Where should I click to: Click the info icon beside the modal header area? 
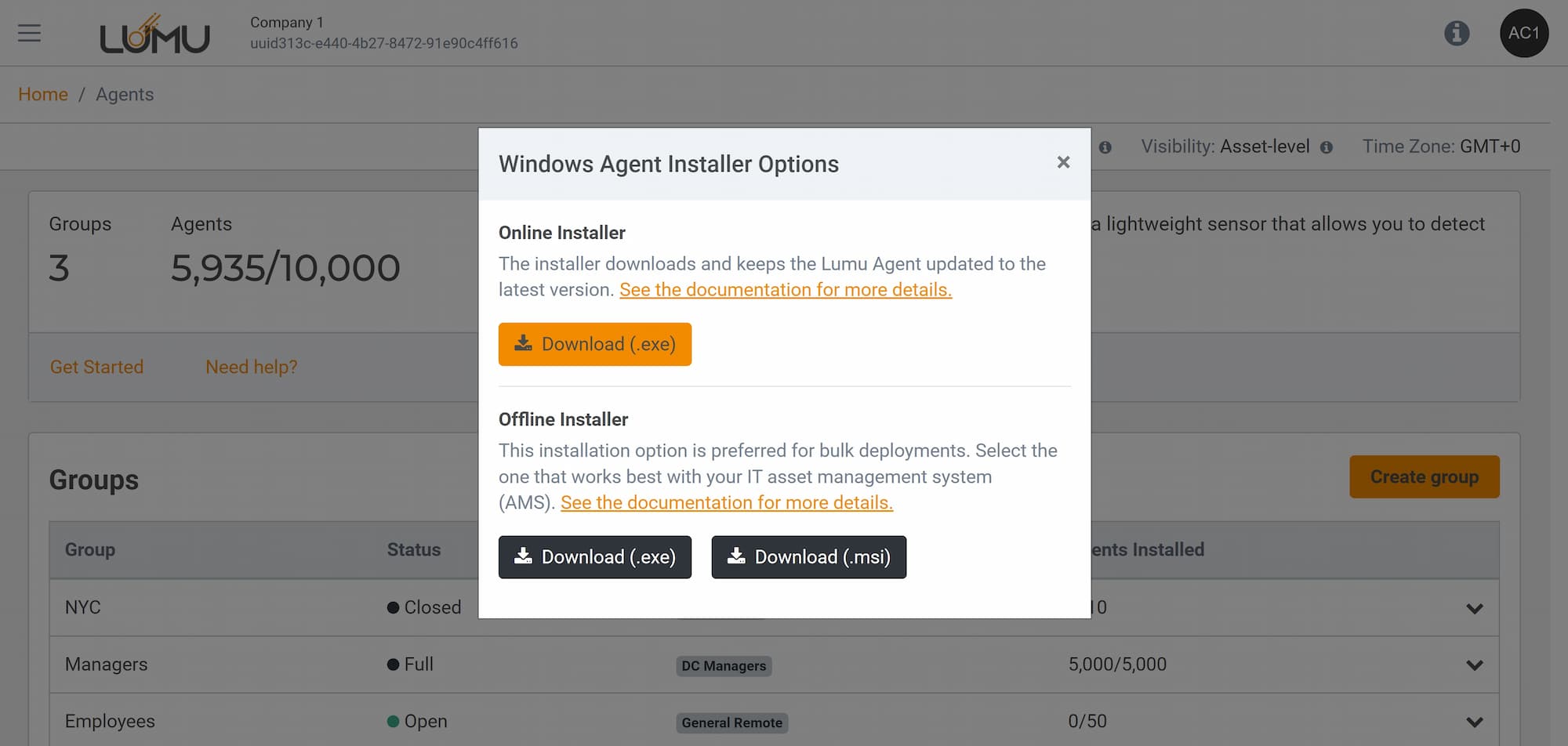click(x=1105, y=147)
